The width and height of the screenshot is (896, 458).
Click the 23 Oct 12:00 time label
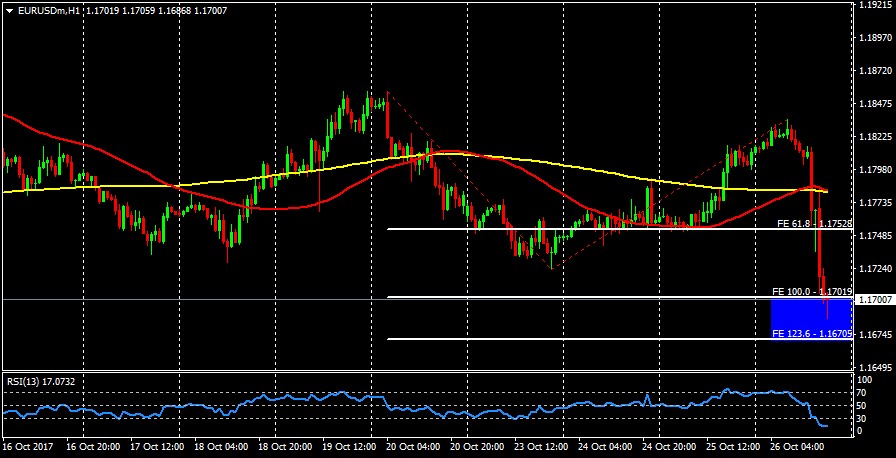(x=540, y=448)
